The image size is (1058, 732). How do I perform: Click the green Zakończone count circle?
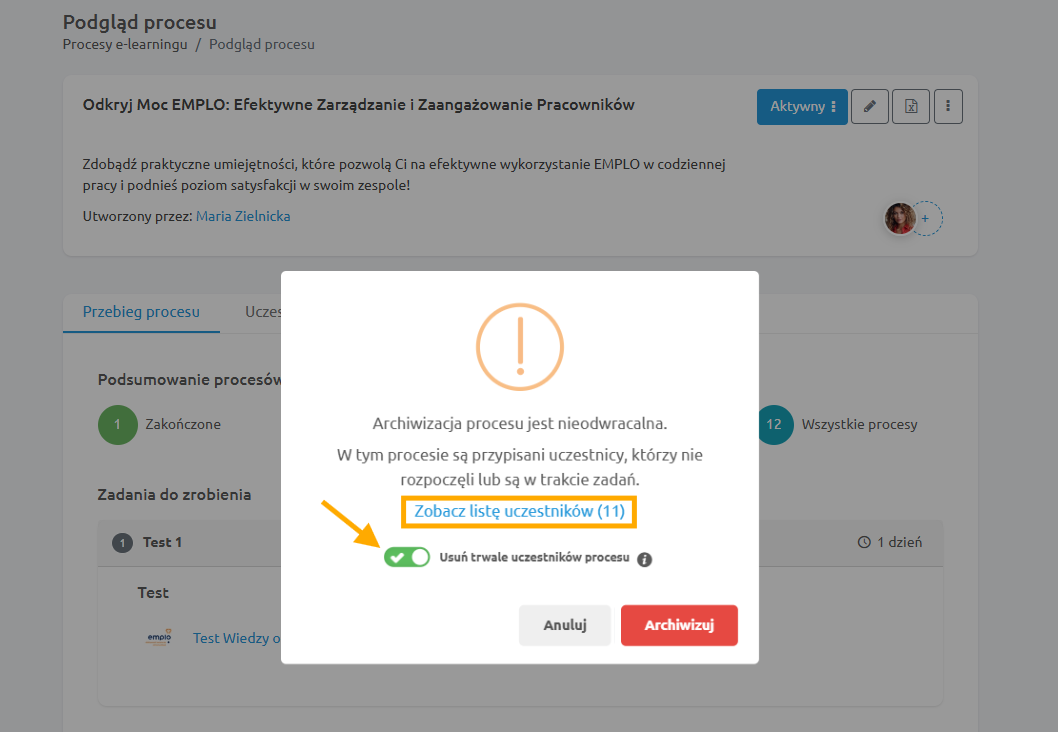pyautogui.click(x=117, y=424)
